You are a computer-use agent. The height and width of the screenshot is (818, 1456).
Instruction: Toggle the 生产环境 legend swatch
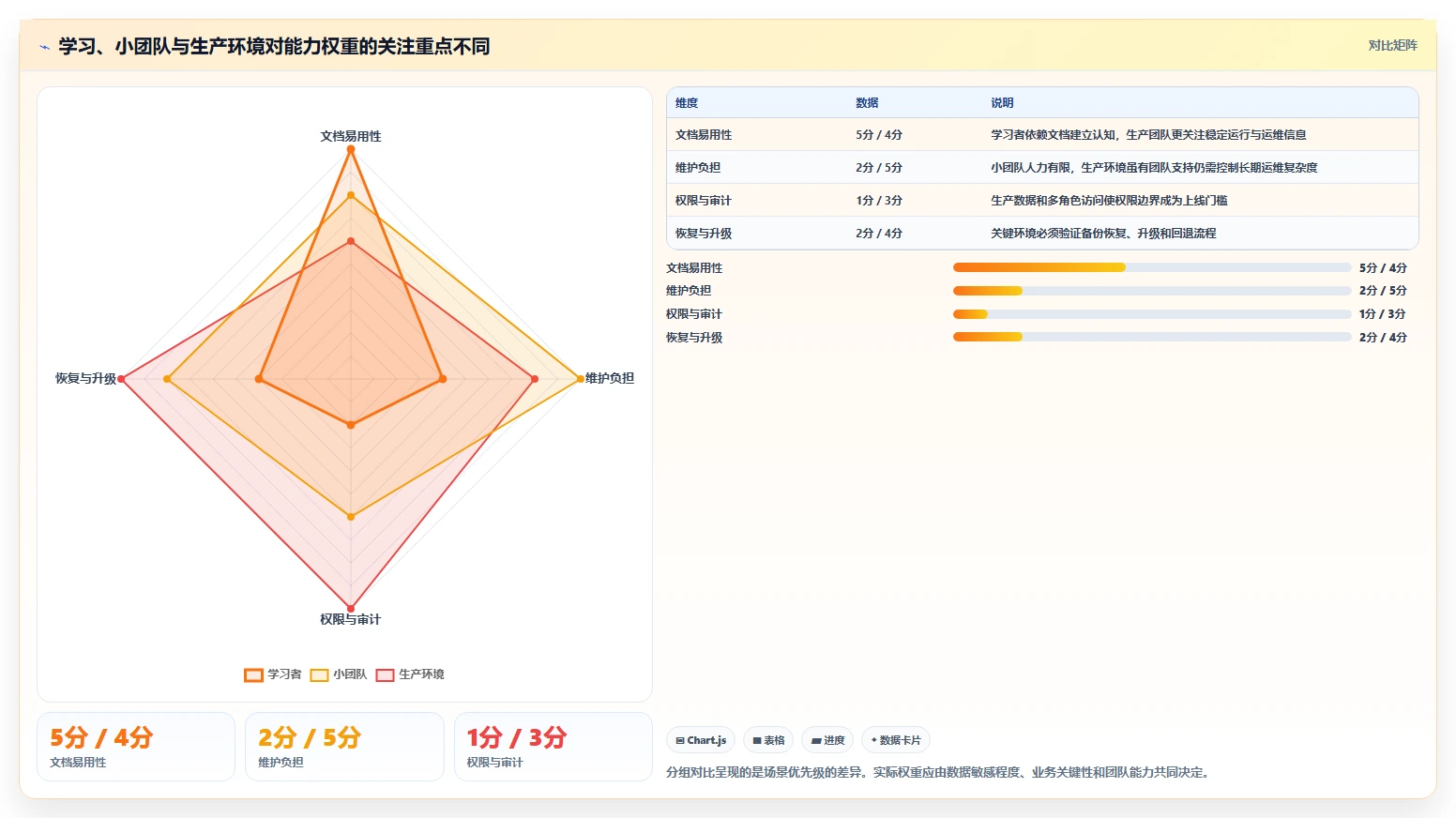pos(385,674)
